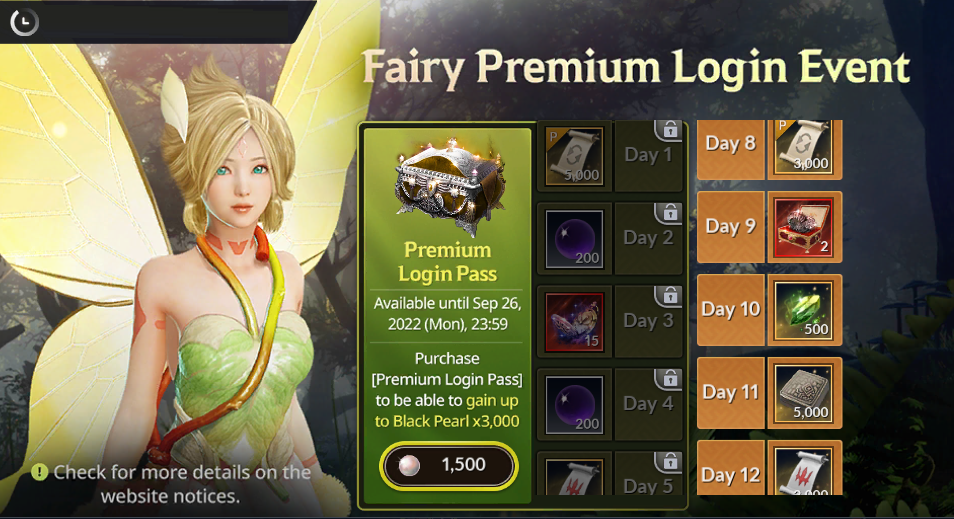Click the Day 5 partially visible scroll reward

click(574, 476)
